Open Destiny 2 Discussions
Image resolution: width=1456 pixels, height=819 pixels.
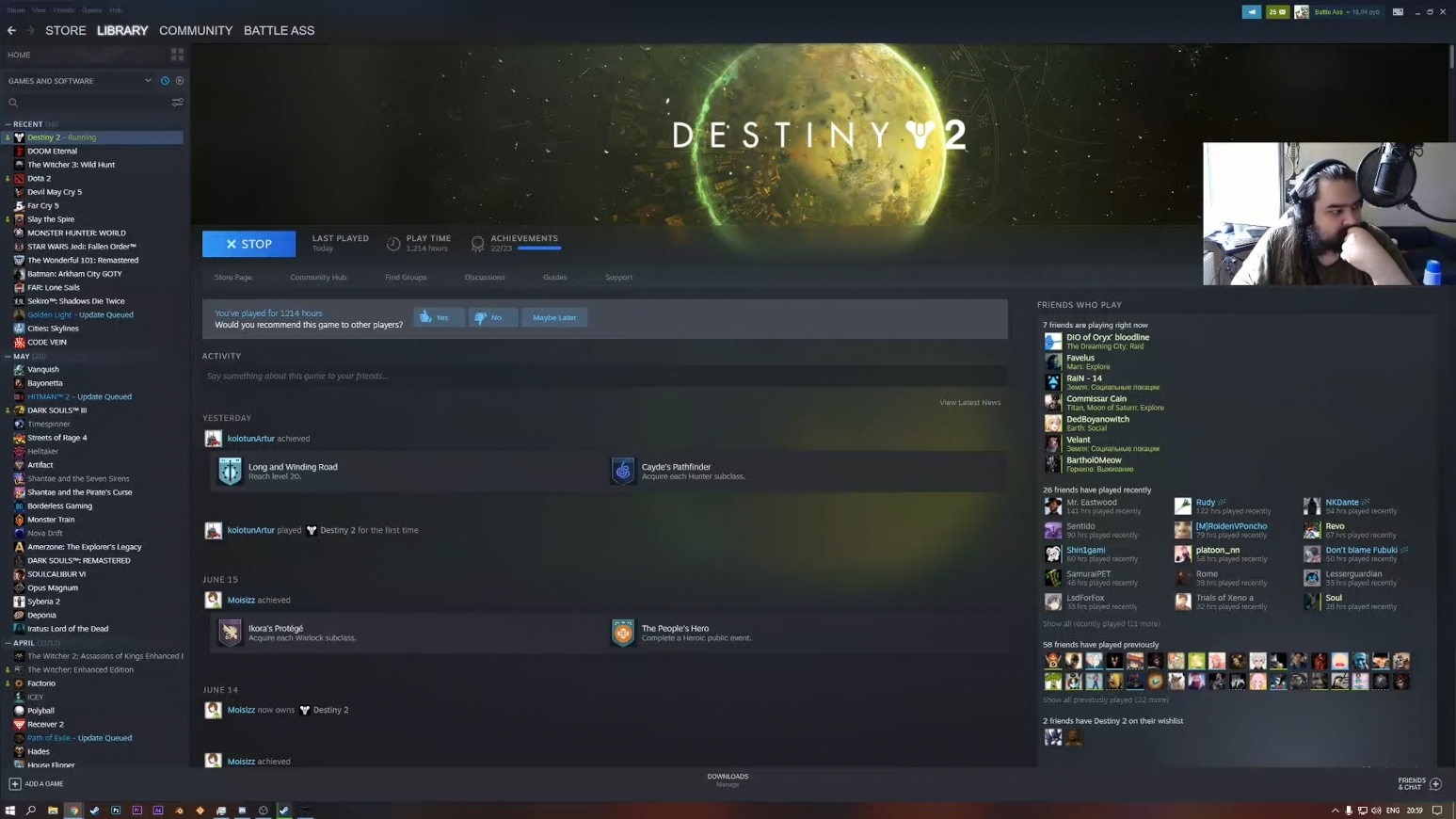point(485,278)
